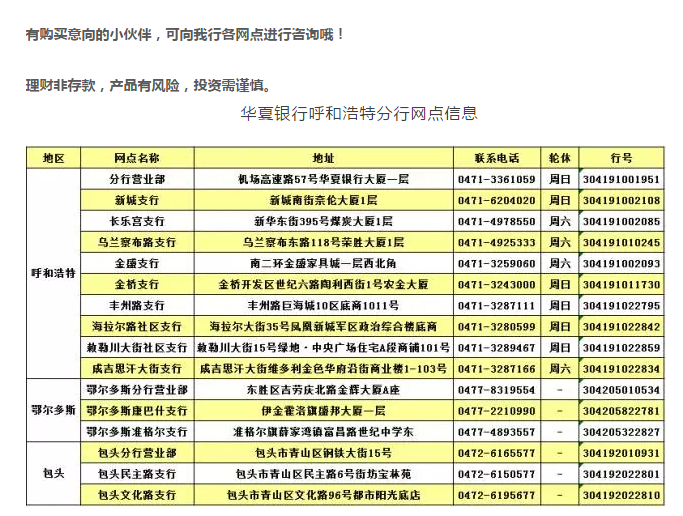Click the 鄂尔多斯康巴什支行 branch name
This screenshot has height=516, width=683.
pos(137,411)
